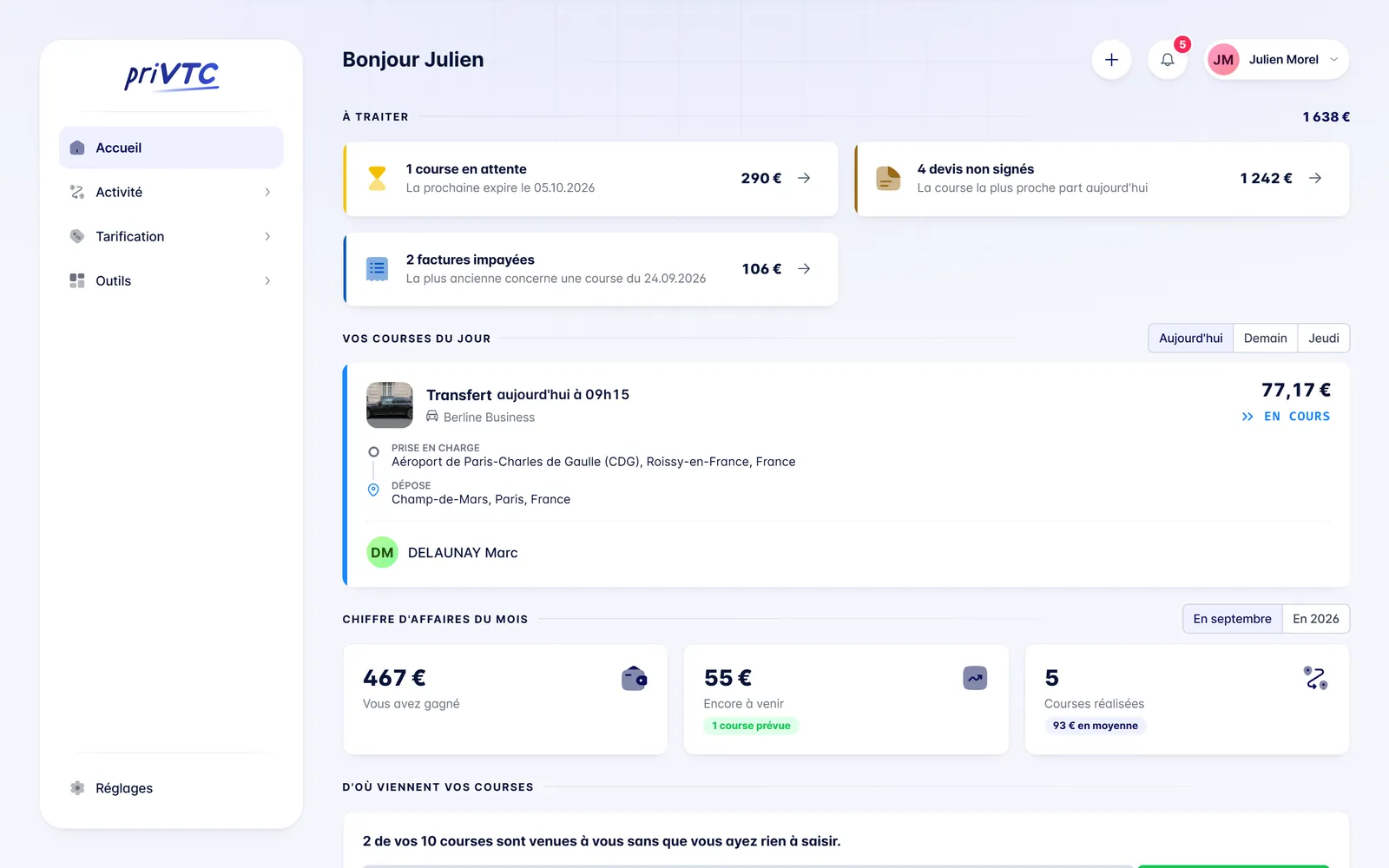Click the trend chart icon in 55 € card

click(976, 678)
